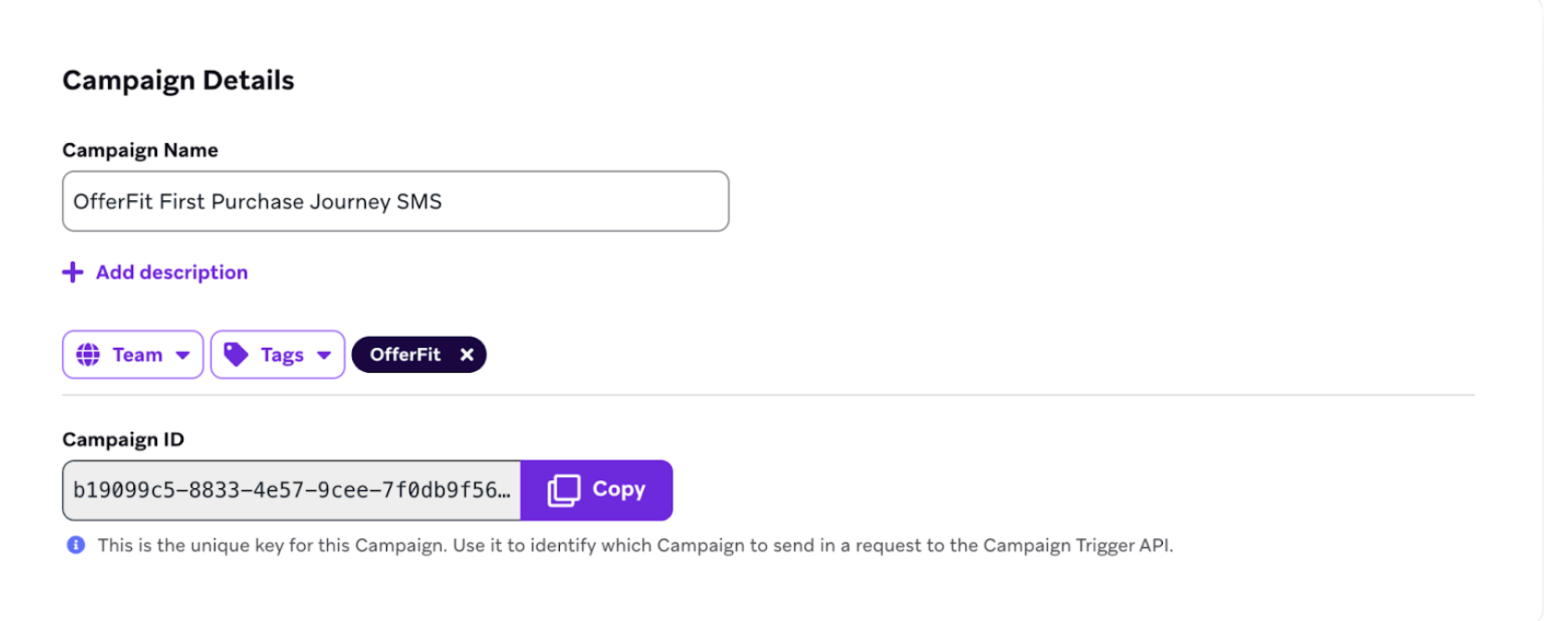Expand the Team dropdown arrow
Image resolution: width=1547 pixels, height=621 pixels.
coord(182,355)
